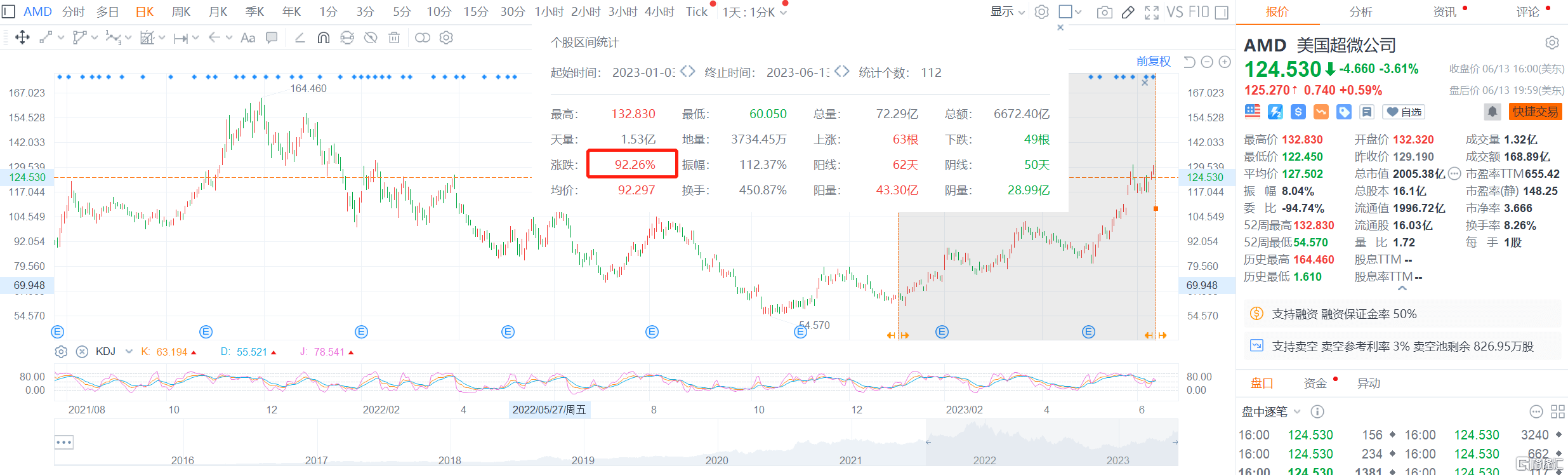Select the range ruler tool

point(180,38)
